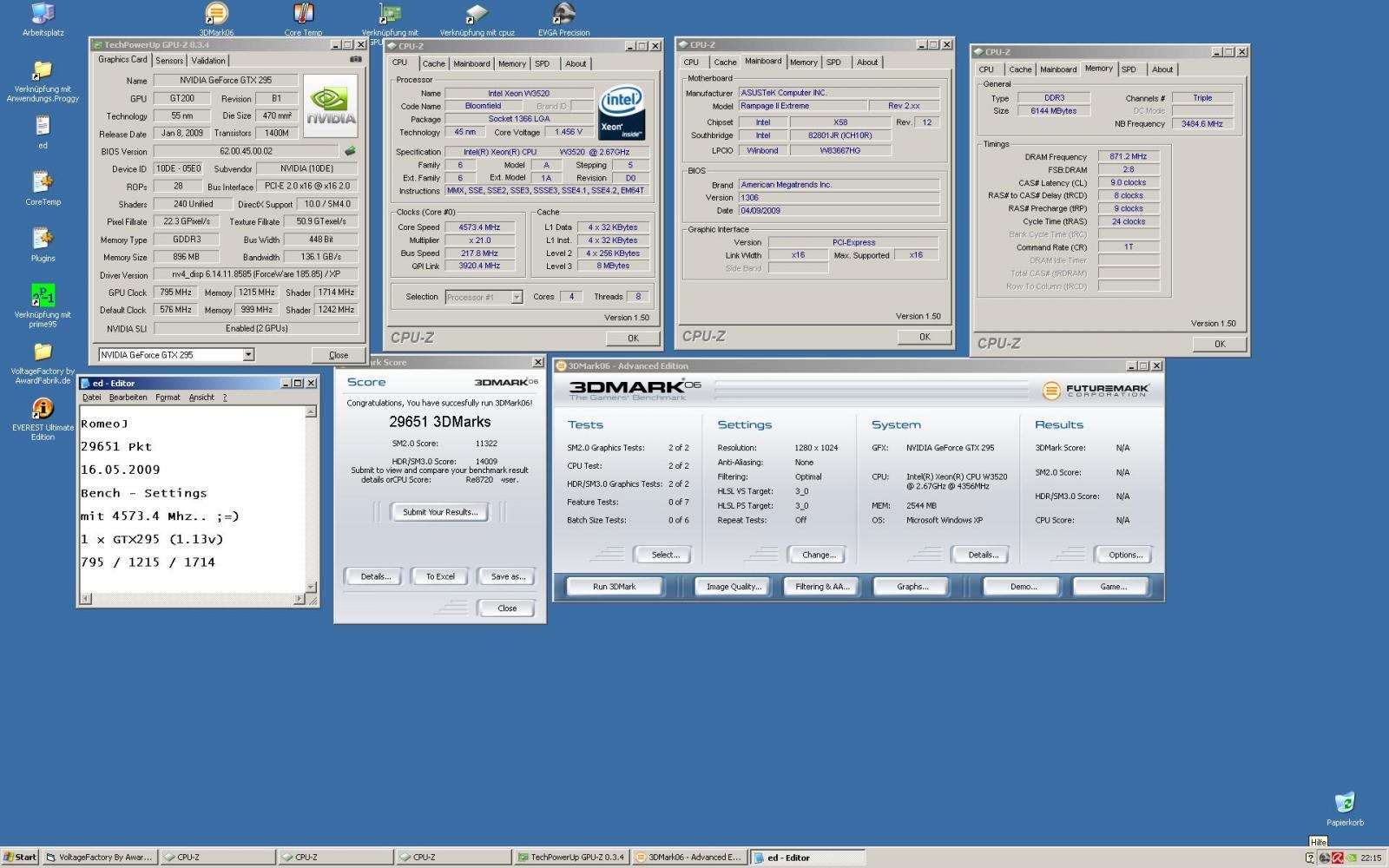This screenshot has width=1389, height=868.
Task: Click the taskbar clock showing 22:15
Action: pyautogui.click(x=1371, y=858)
